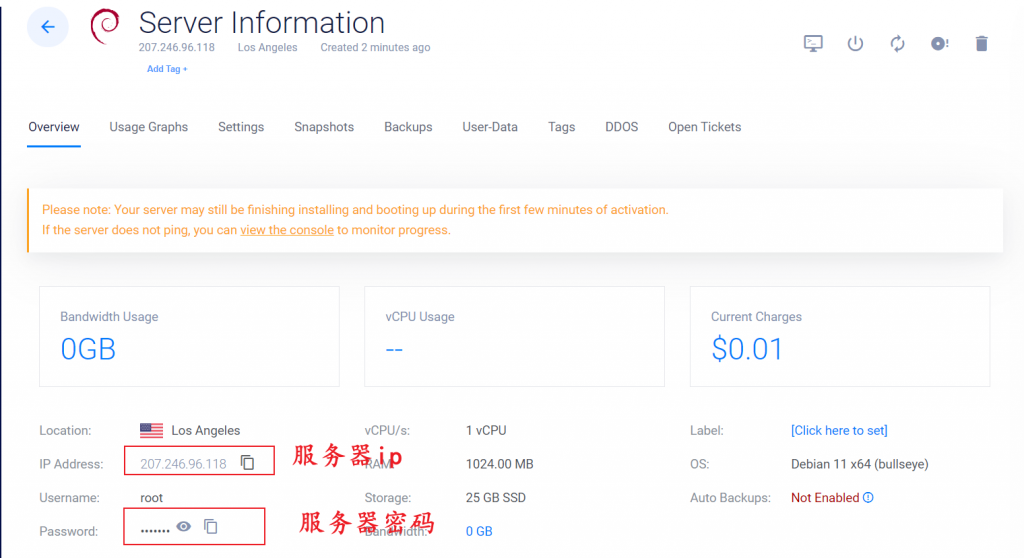Select the Backups tab

408,127
